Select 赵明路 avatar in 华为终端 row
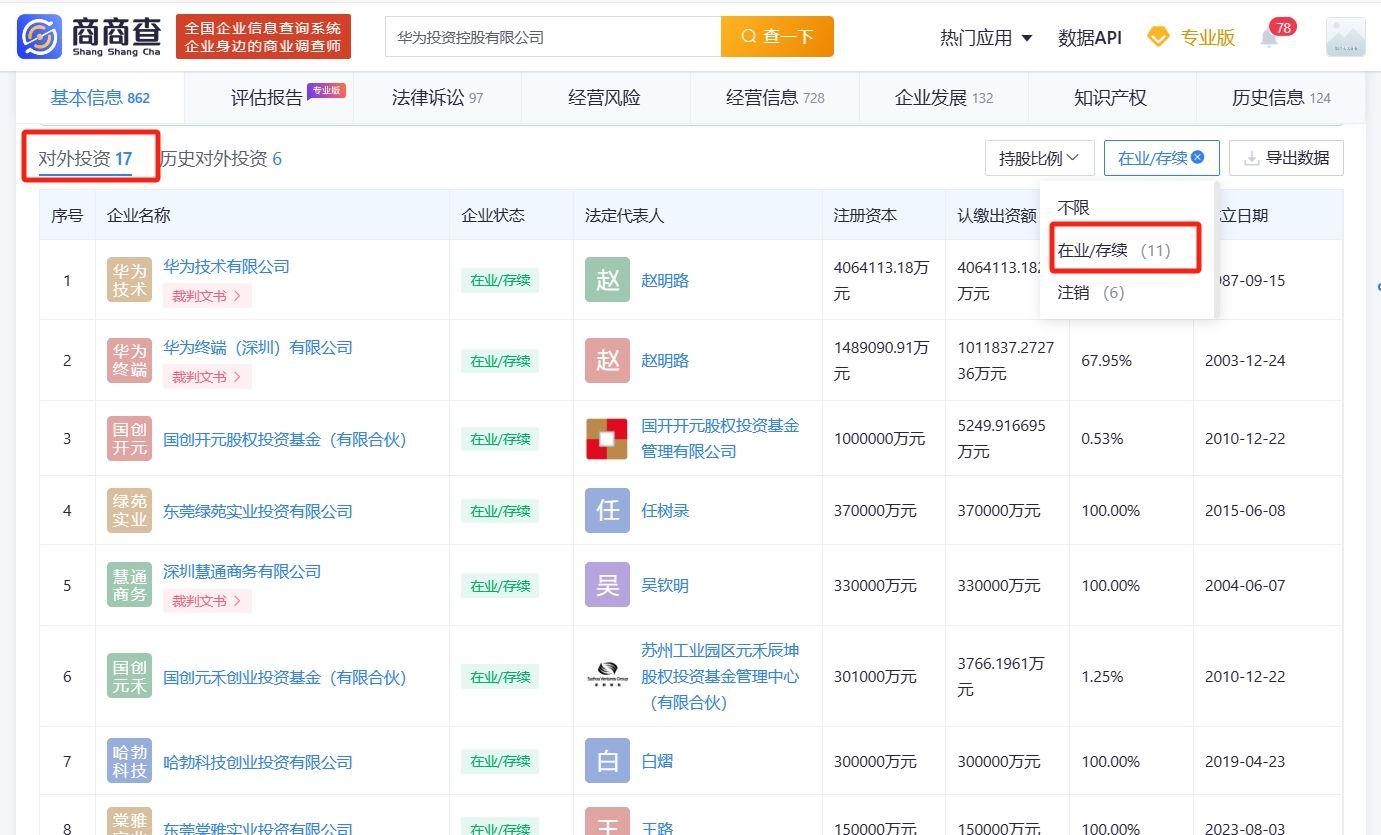 click(x=608, y=360)
